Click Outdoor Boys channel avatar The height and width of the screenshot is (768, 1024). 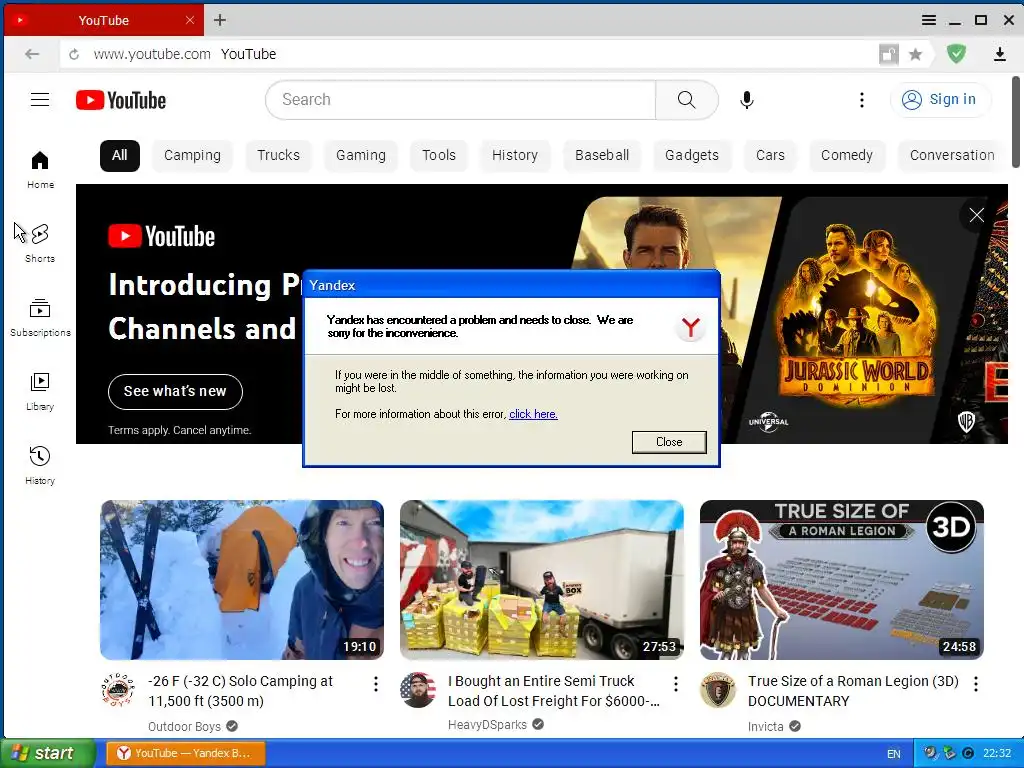click(118, 690)
